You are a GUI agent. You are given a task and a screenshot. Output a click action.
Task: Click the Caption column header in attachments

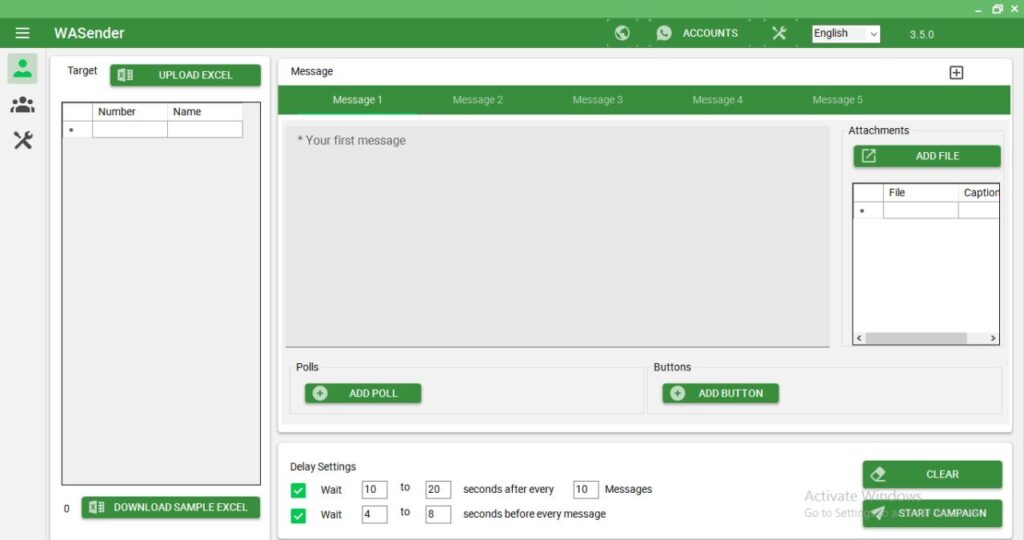(979, 193)
